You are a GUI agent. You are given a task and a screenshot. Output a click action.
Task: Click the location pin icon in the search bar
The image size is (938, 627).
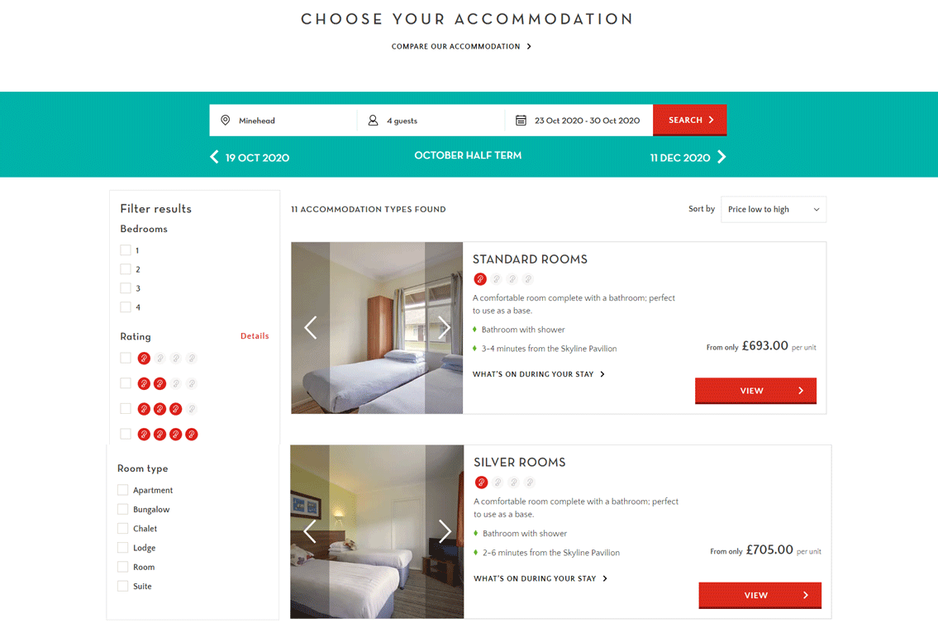click(226, 120)
